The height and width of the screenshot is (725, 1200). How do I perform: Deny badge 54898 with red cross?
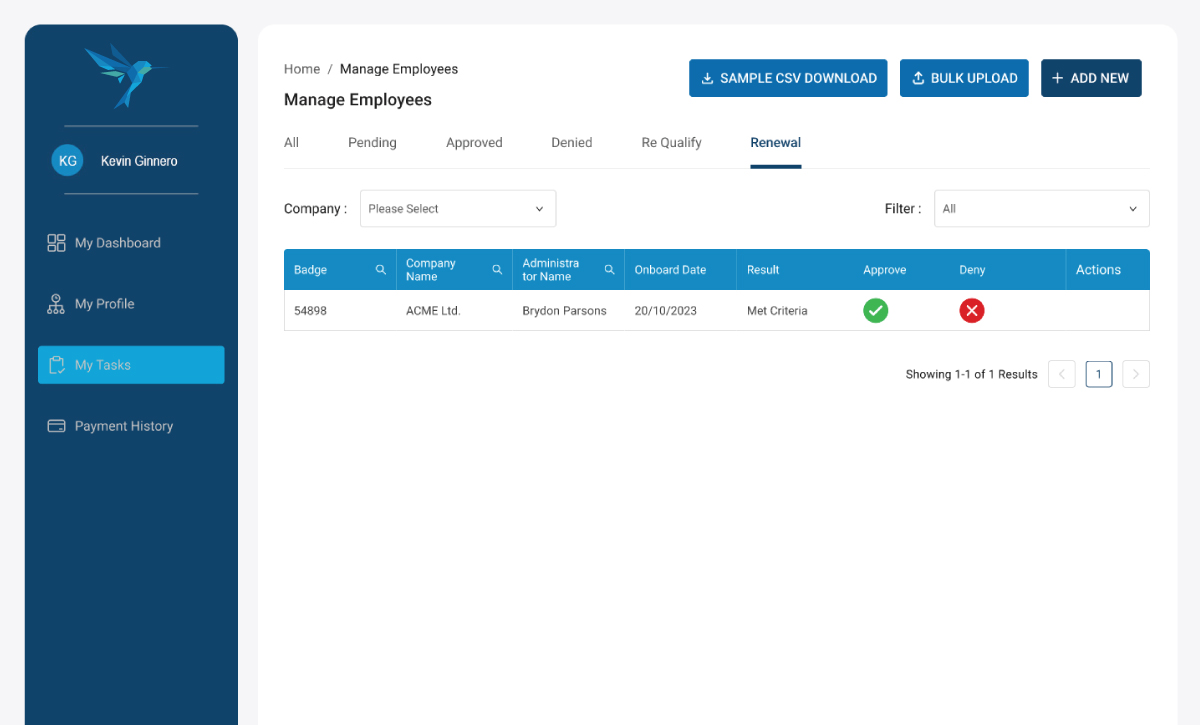coord(972,311)
